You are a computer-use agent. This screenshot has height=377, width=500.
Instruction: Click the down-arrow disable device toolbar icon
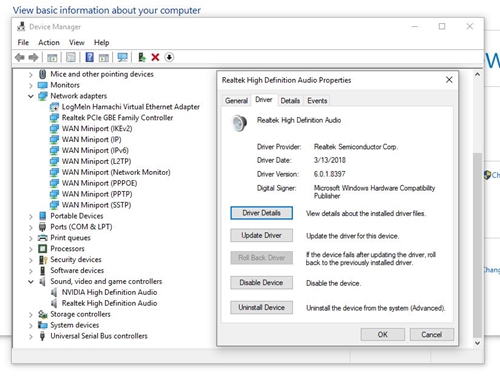[x=169, y=57]
